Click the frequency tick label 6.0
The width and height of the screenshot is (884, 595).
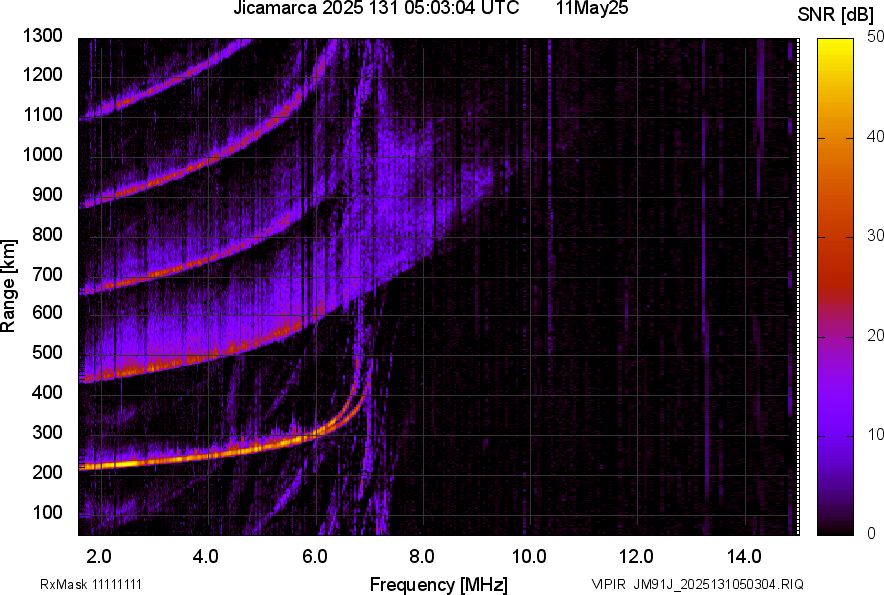pyautogui.click(x=315, y=557)
